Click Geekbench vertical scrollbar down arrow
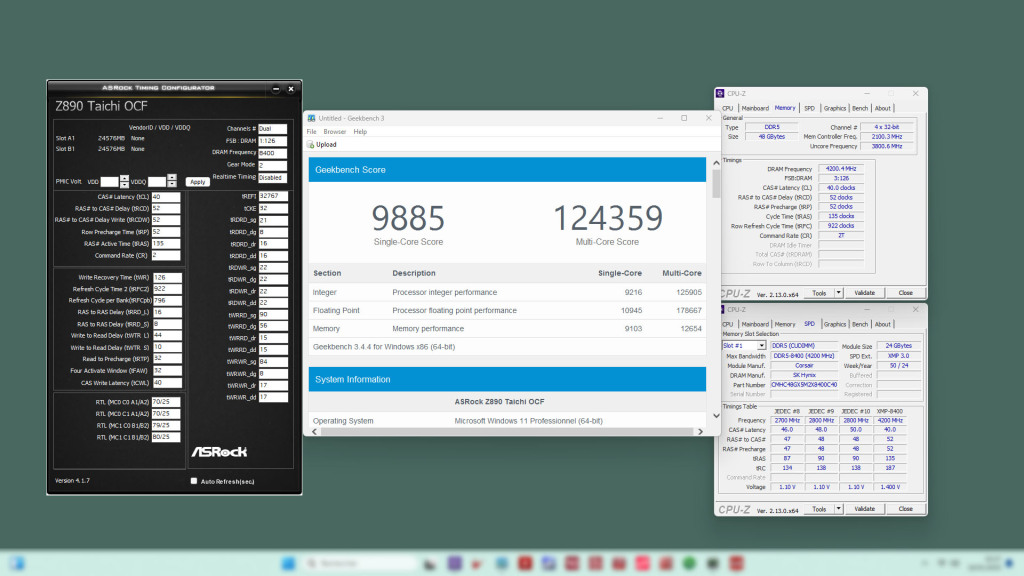Viewport: 1024px width, 576px height. [x=716, y=415]
